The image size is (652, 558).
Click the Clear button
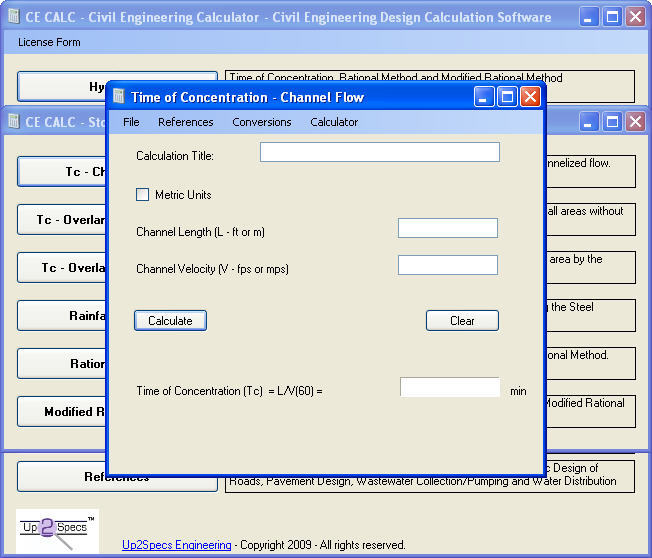[x=462, y=321]
